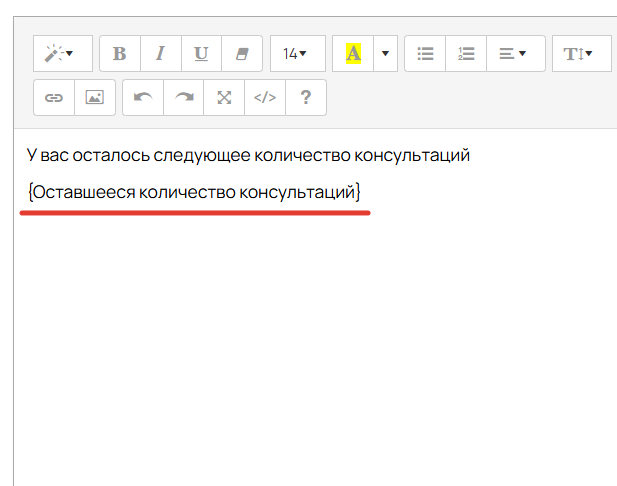This screenshot has width=617, height=486.
Task: Open the code view
Action: 265,98
